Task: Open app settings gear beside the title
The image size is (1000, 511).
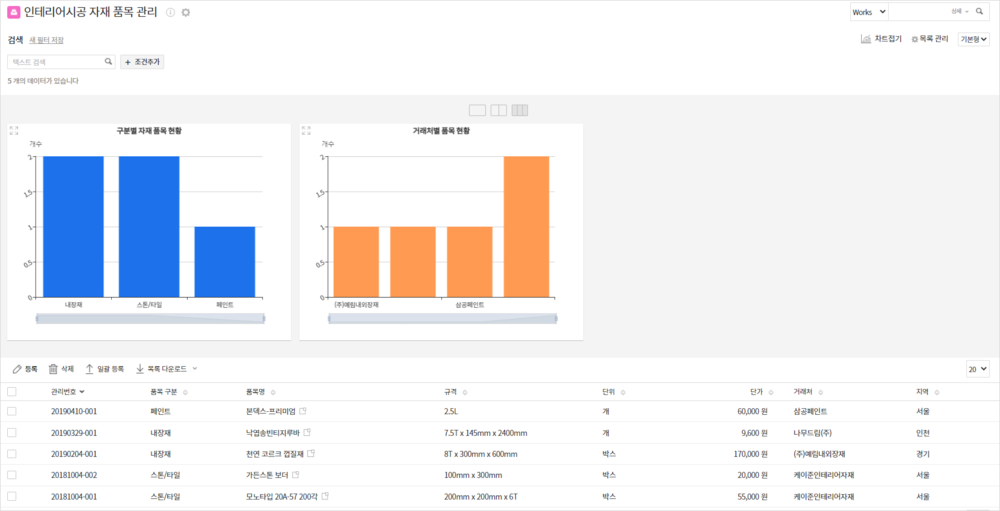Action: 186,12
